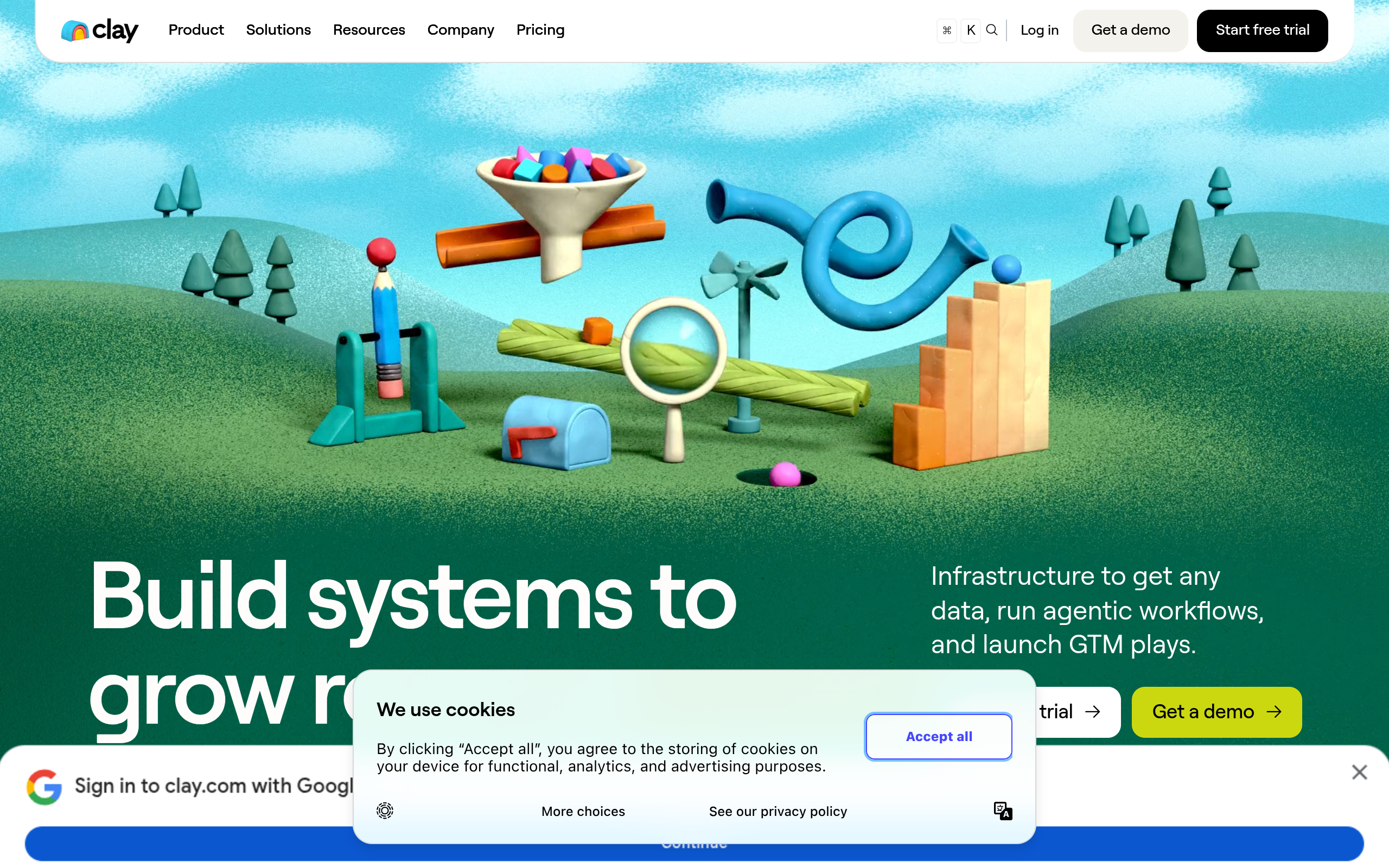Click the Start free trial header button
Screen dimensions: 1389x868
coord(1261,30)
